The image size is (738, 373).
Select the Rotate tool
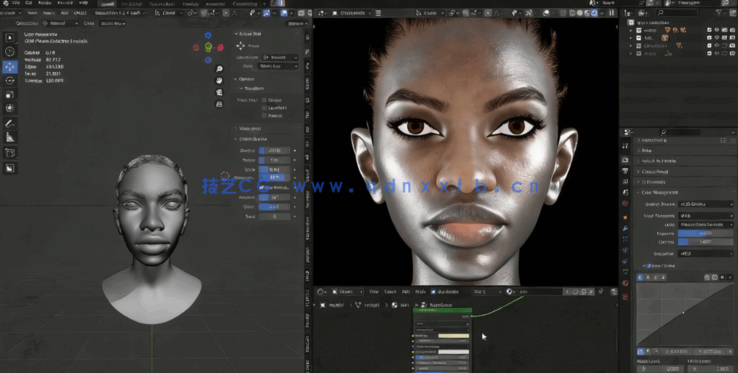[9, 81]
